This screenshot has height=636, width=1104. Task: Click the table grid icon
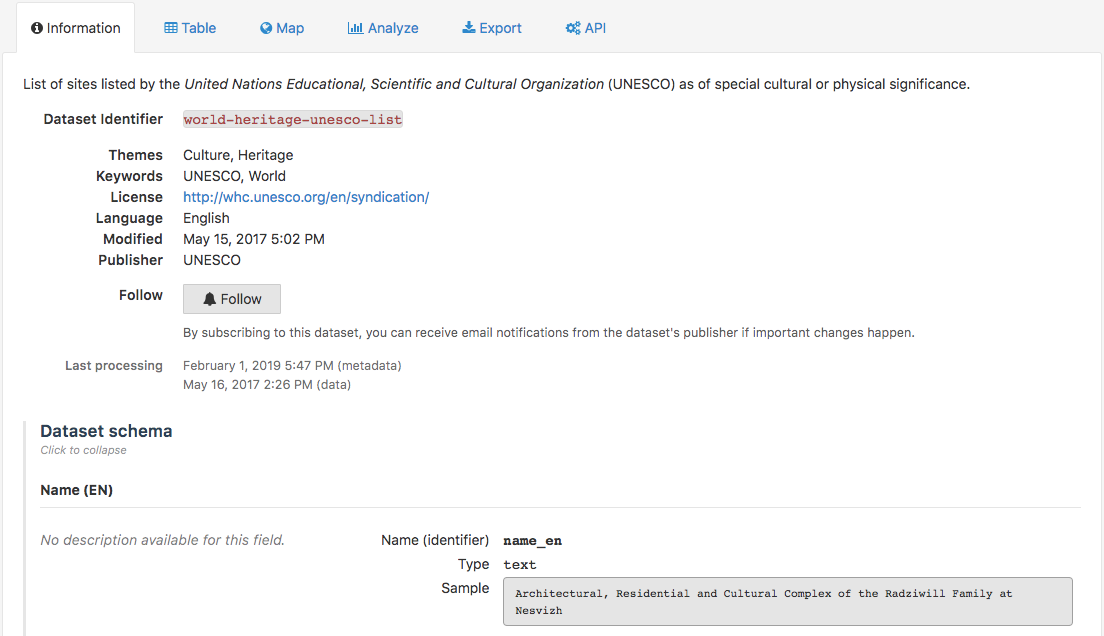(171, 28)
